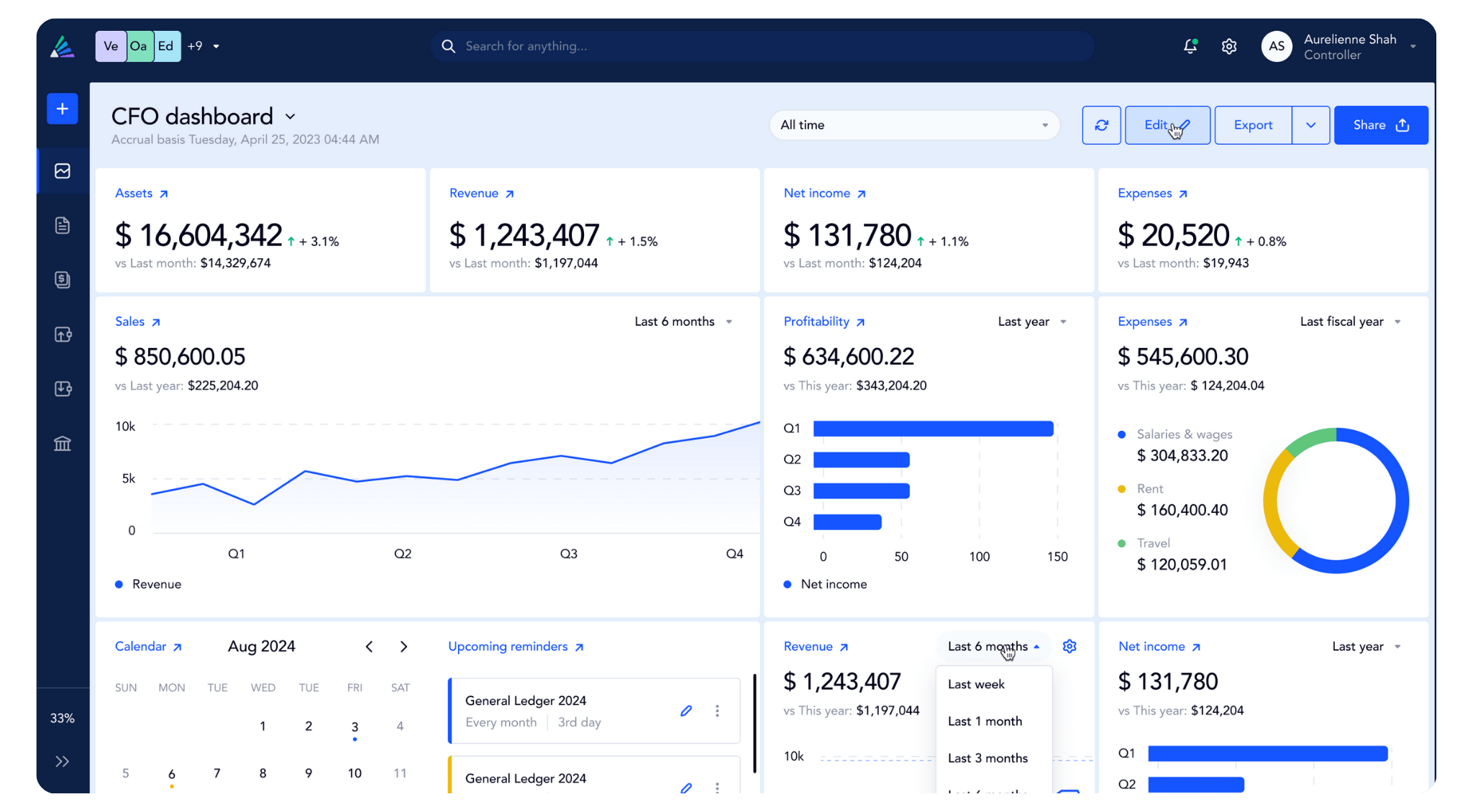
Task: Click the notification bell icon
Action: tap(1190, 46)
